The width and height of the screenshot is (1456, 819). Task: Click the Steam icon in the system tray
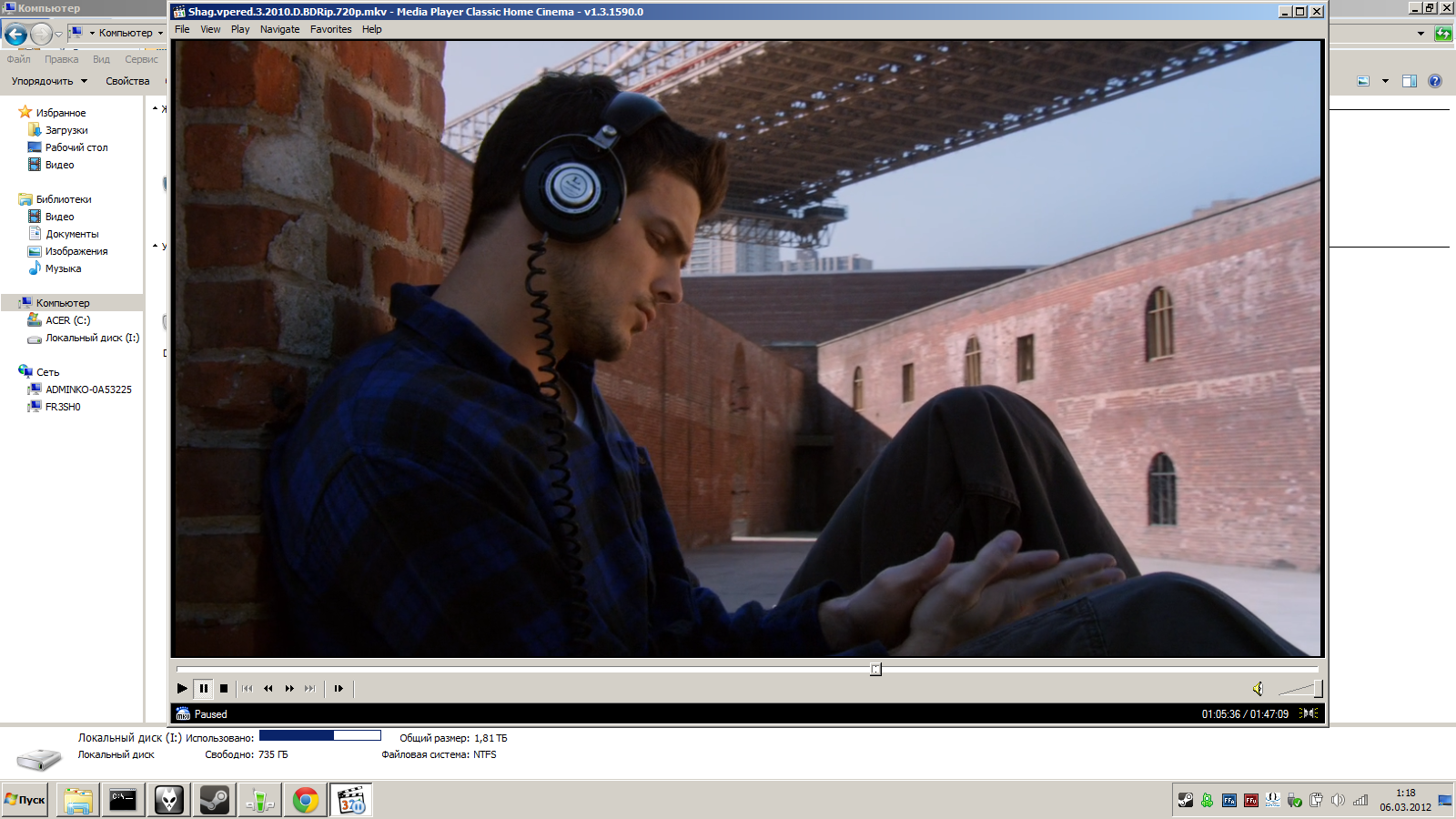pyautogui.click(x=1185, y=800)
